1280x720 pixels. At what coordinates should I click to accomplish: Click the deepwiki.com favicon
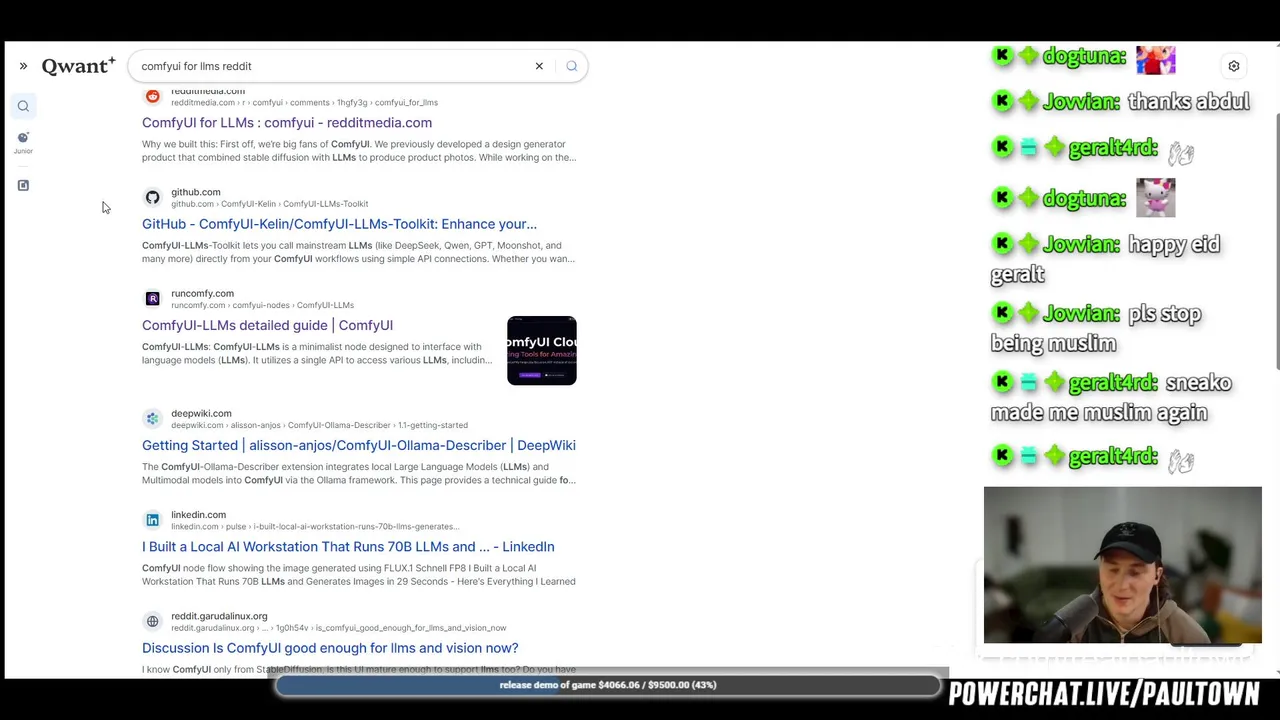coord(152,419)
